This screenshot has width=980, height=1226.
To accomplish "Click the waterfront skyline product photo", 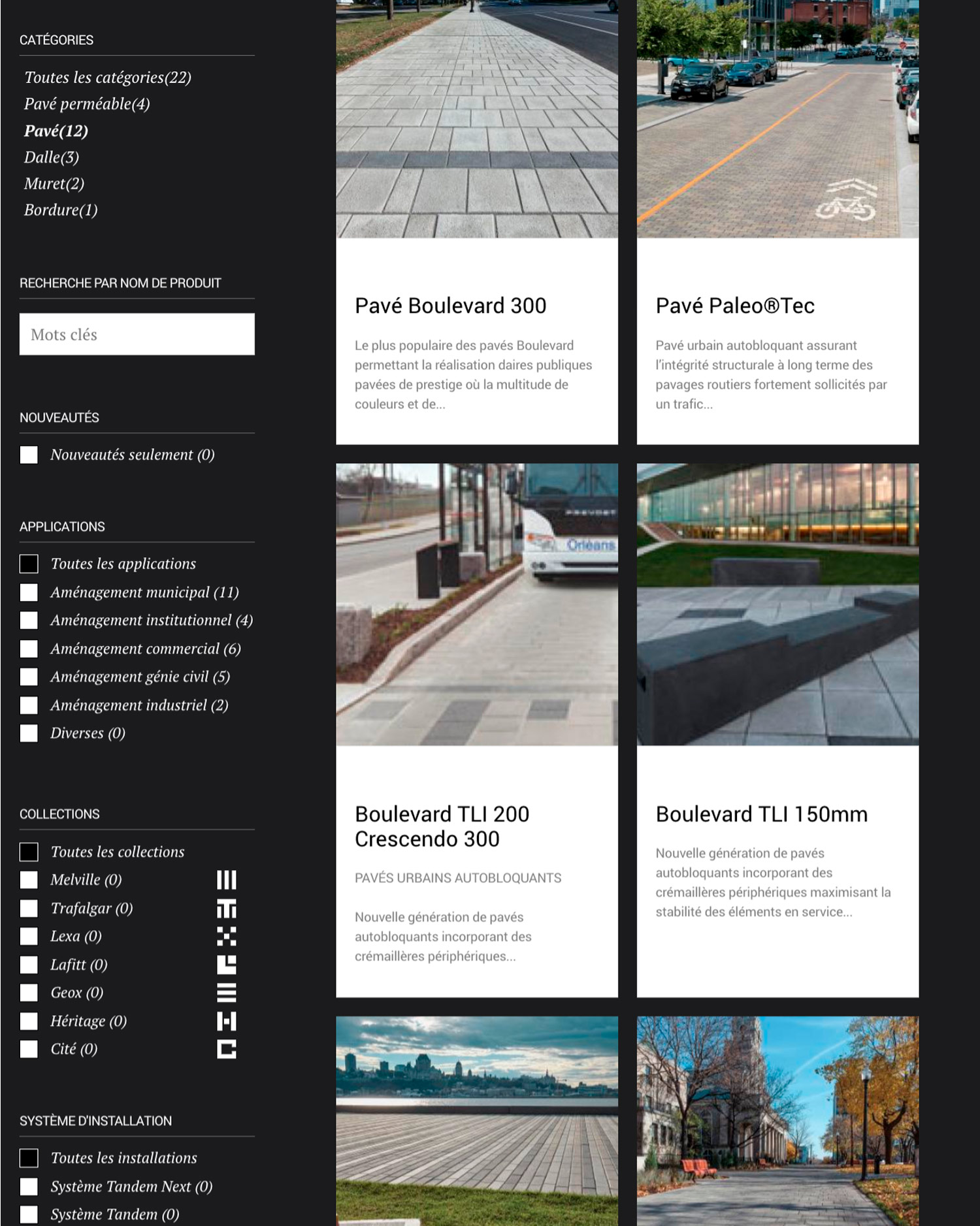I will (477, 1121).
